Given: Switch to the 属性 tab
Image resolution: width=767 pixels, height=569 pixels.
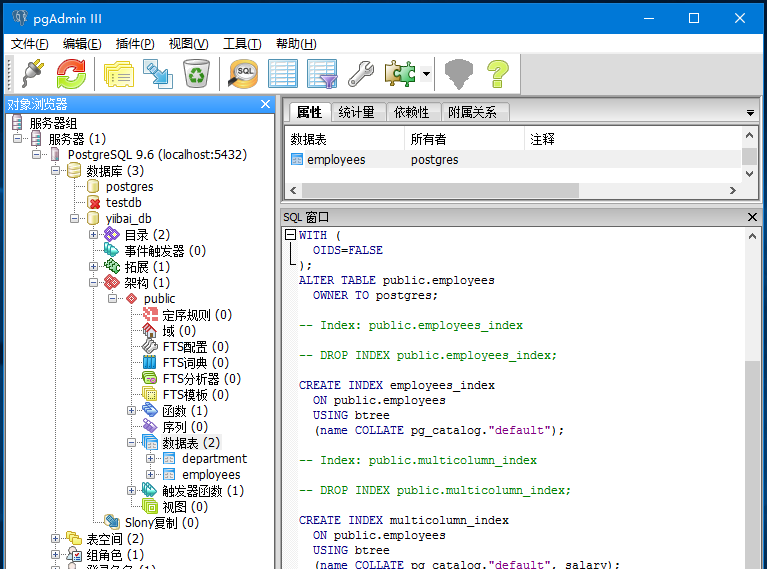Looking at the screenshot, I should coord(310,112).
